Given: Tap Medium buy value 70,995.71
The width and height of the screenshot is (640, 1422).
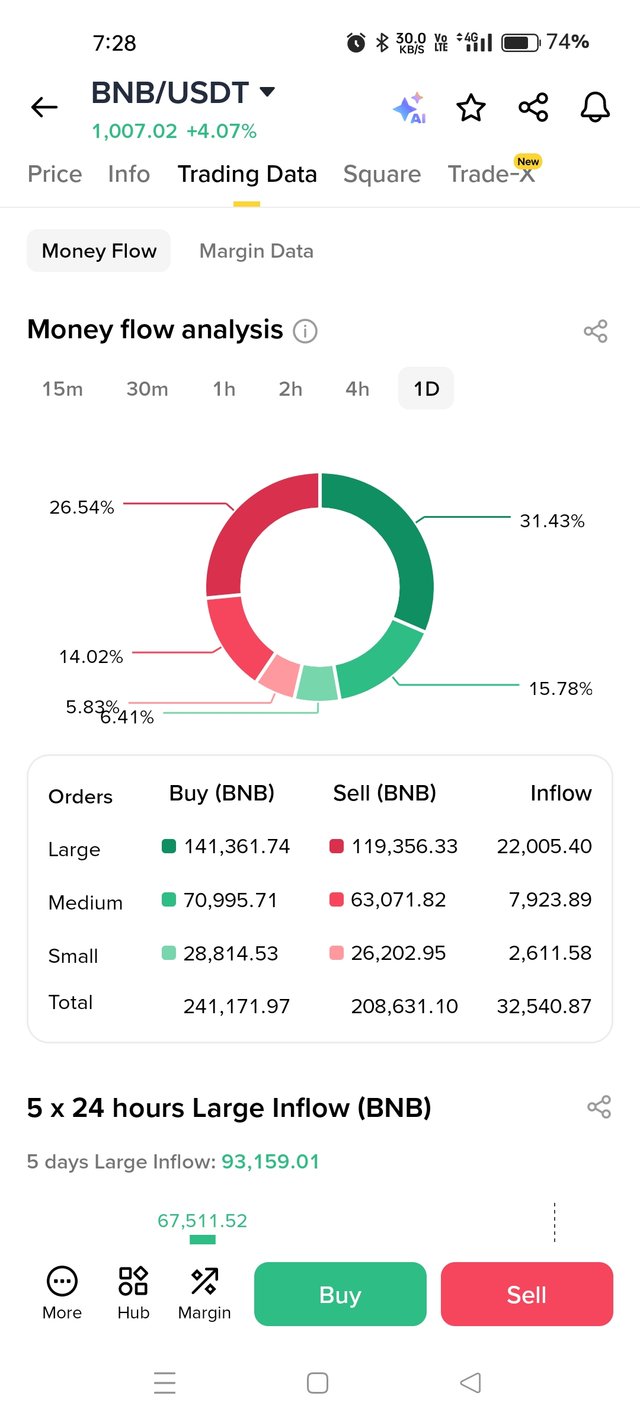Looking at the screenshot, I should [x=230, y=900].
